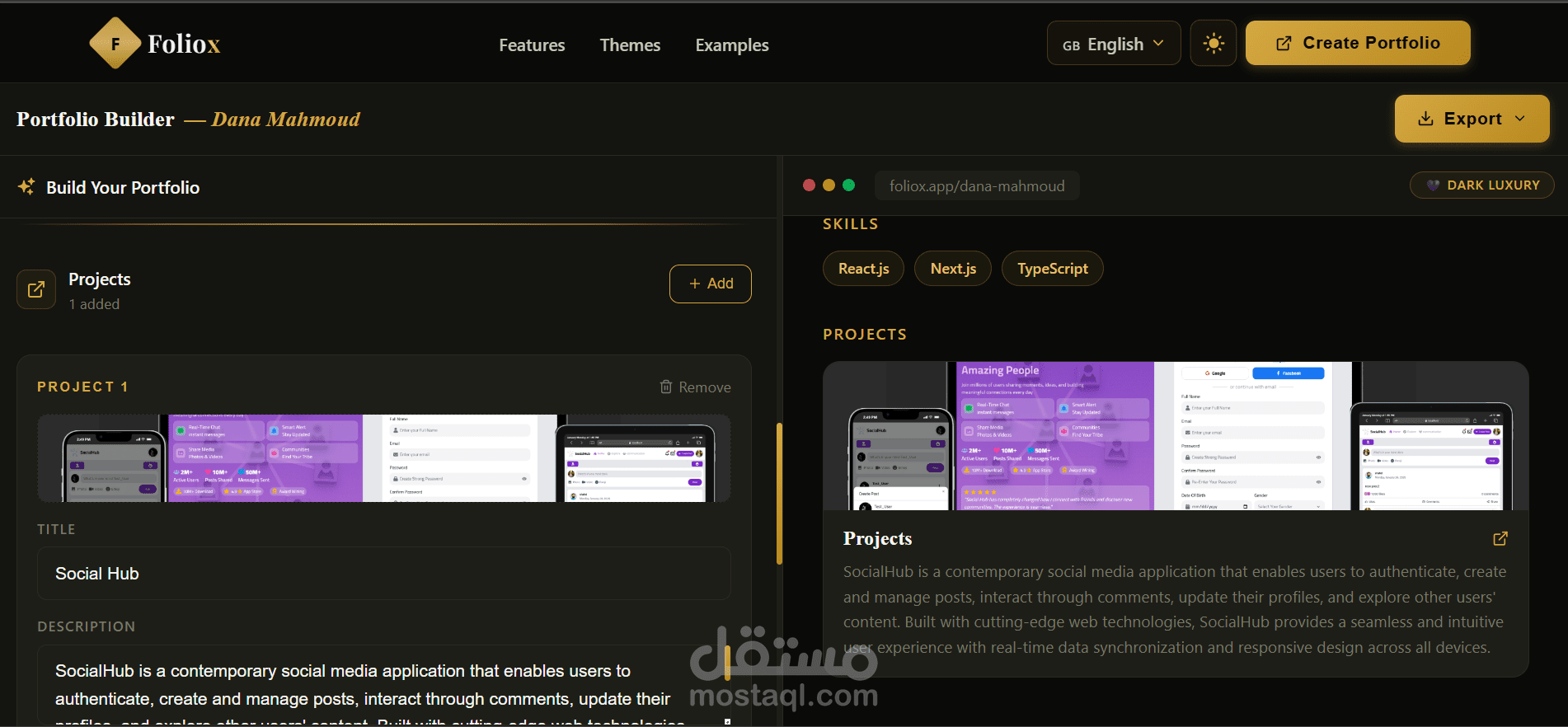Open the English language dropdown

tap(1114, 43)
